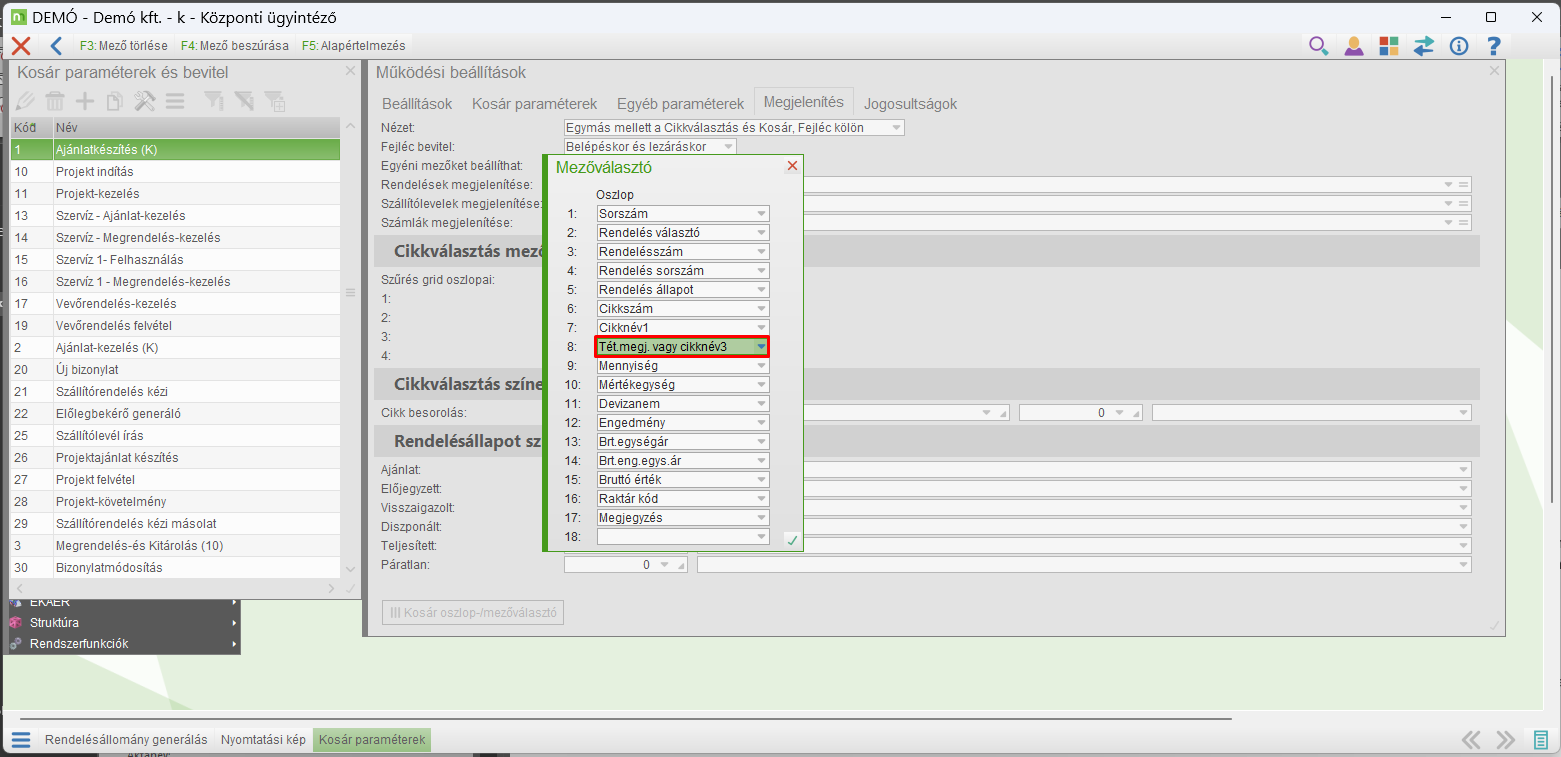Click the crossed-out funnel clear filter icon
The width and height of the screenshot is (1561, 757).
coord(244,101)
